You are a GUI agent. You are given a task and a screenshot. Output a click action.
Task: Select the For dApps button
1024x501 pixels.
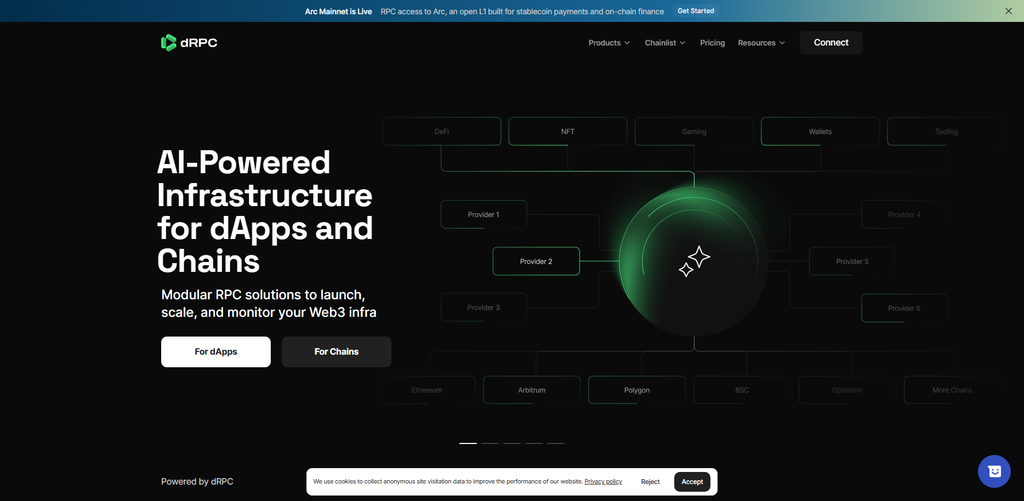216,351
